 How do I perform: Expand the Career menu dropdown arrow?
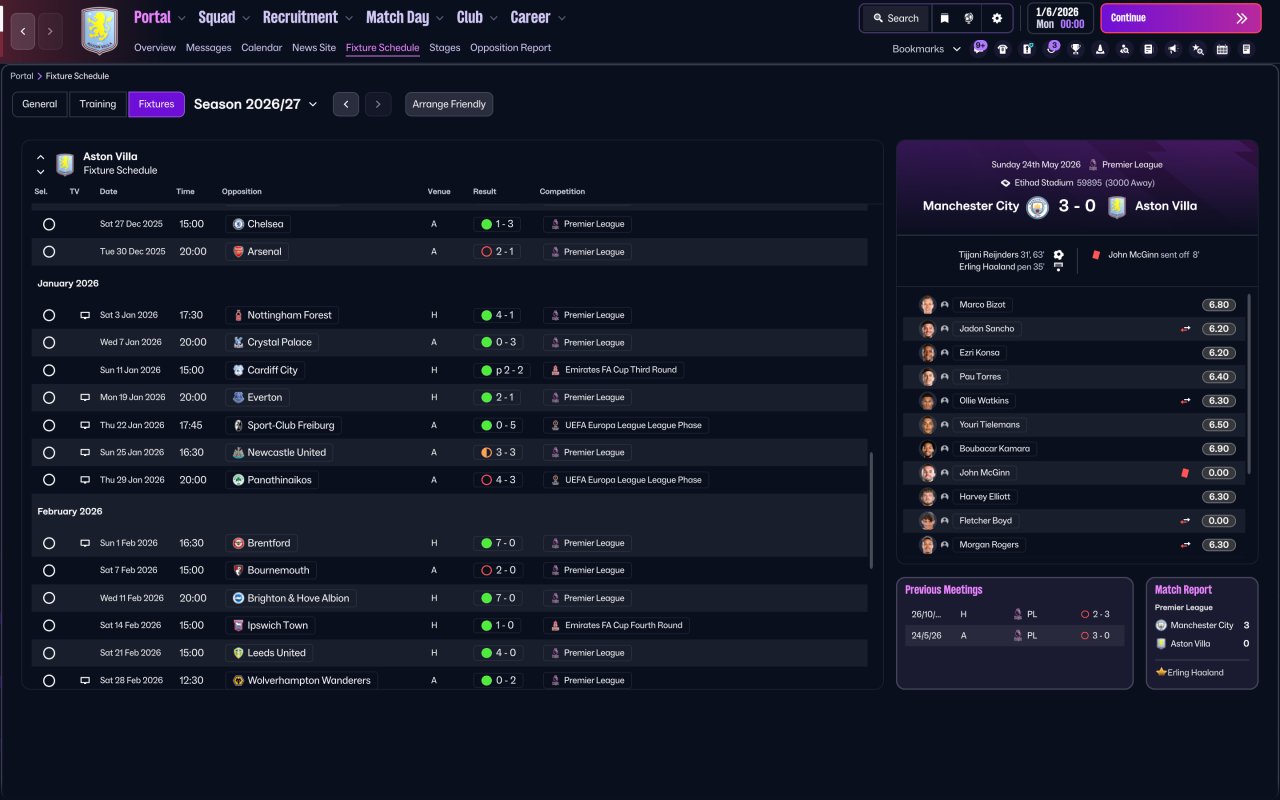pyautogui.click(x=561, y=18)
